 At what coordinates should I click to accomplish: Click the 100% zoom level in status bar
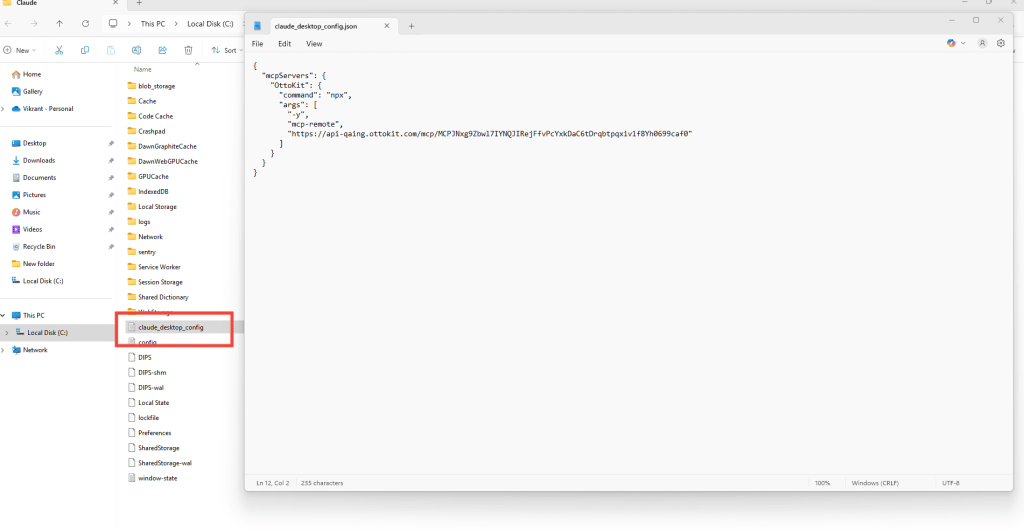point(822,483)
